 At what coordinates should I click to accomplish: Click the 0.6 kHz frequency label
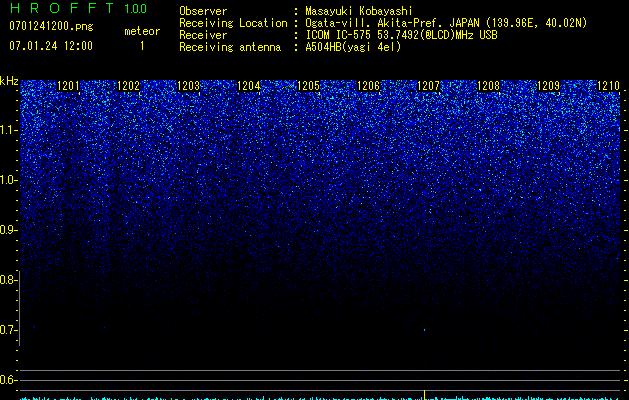click(7, 380)
